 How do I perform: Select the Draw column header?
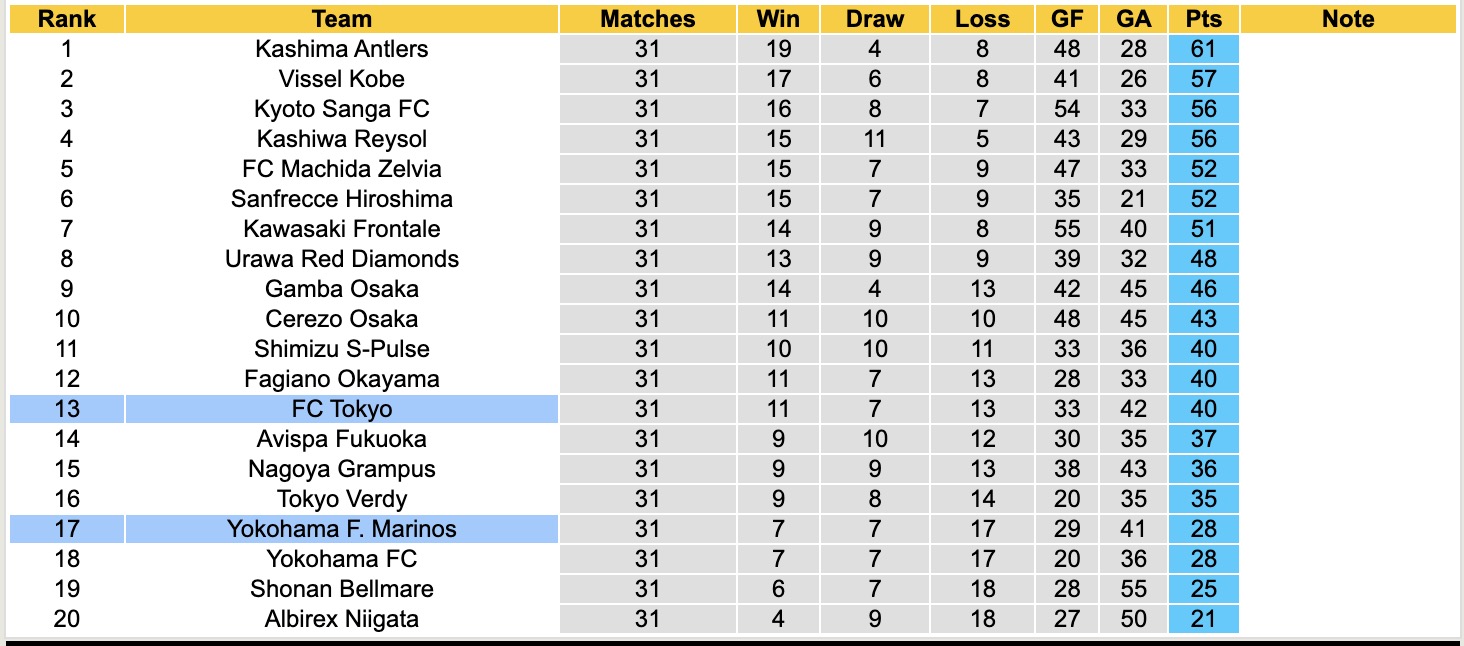coord(874,19)
